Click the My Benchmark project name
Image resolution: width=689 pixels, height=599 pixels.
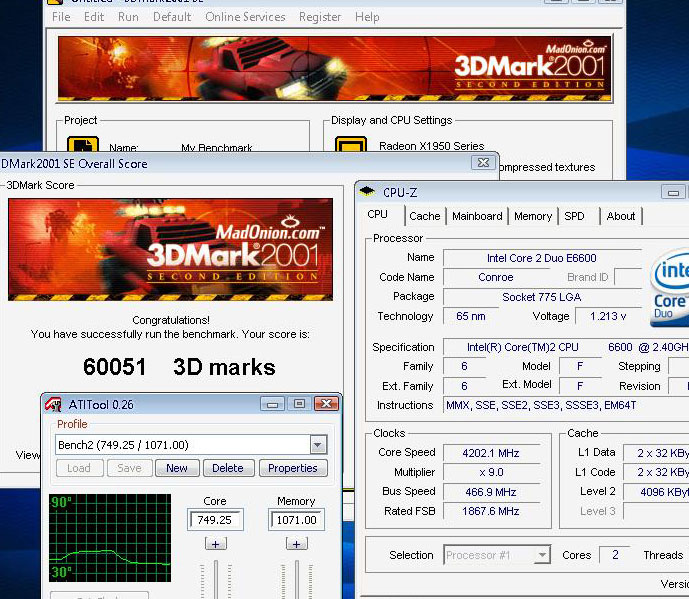point(217,147)
